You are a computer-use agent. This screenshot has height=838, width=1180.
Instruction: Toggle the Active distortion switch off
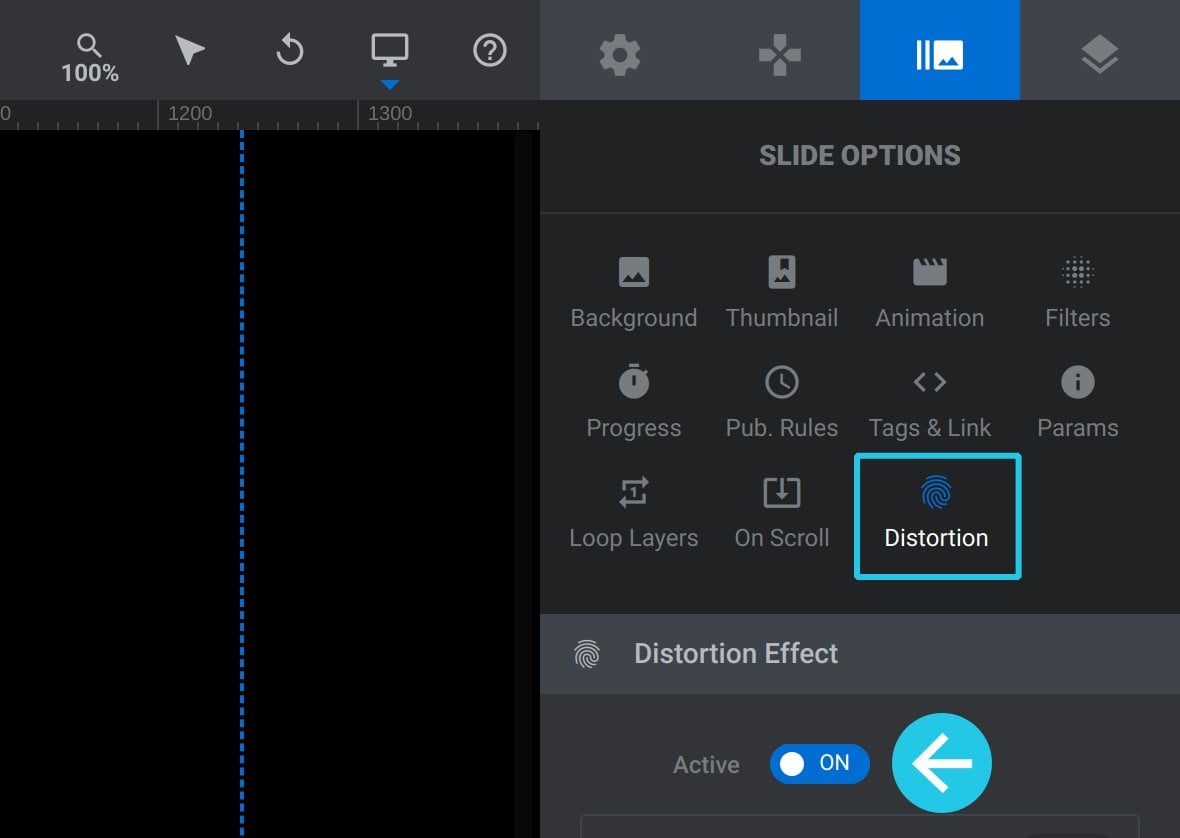coord(820,764)
